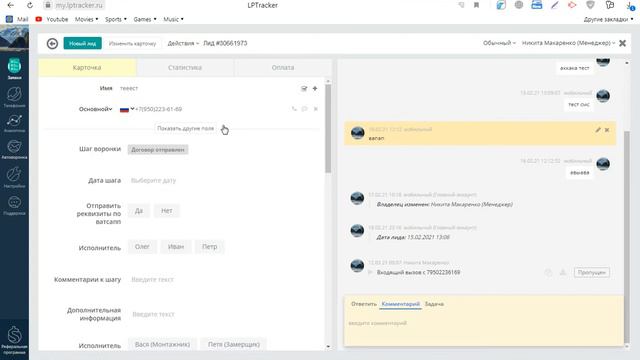Open the Основной phone type dropdown

[x=96, y=109]
